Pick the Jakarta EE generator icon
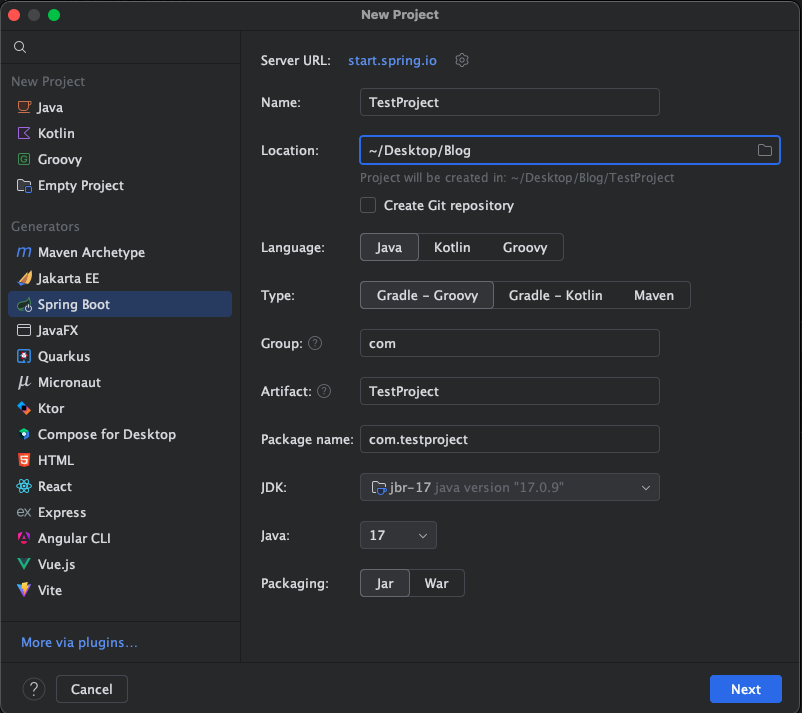The height and width of the screenshot is (713, 802). coord(25,278)
